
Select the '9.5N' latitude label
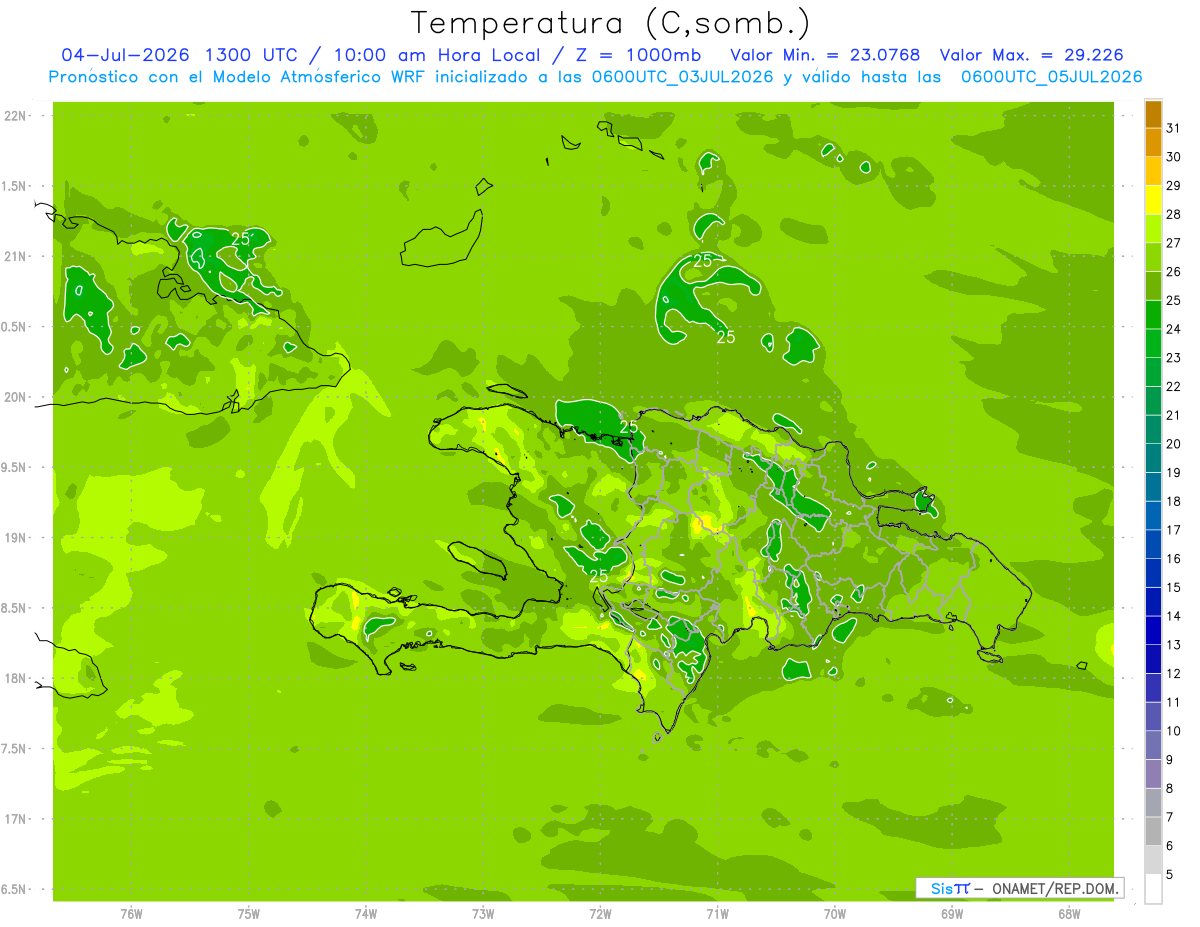[13, 467]
